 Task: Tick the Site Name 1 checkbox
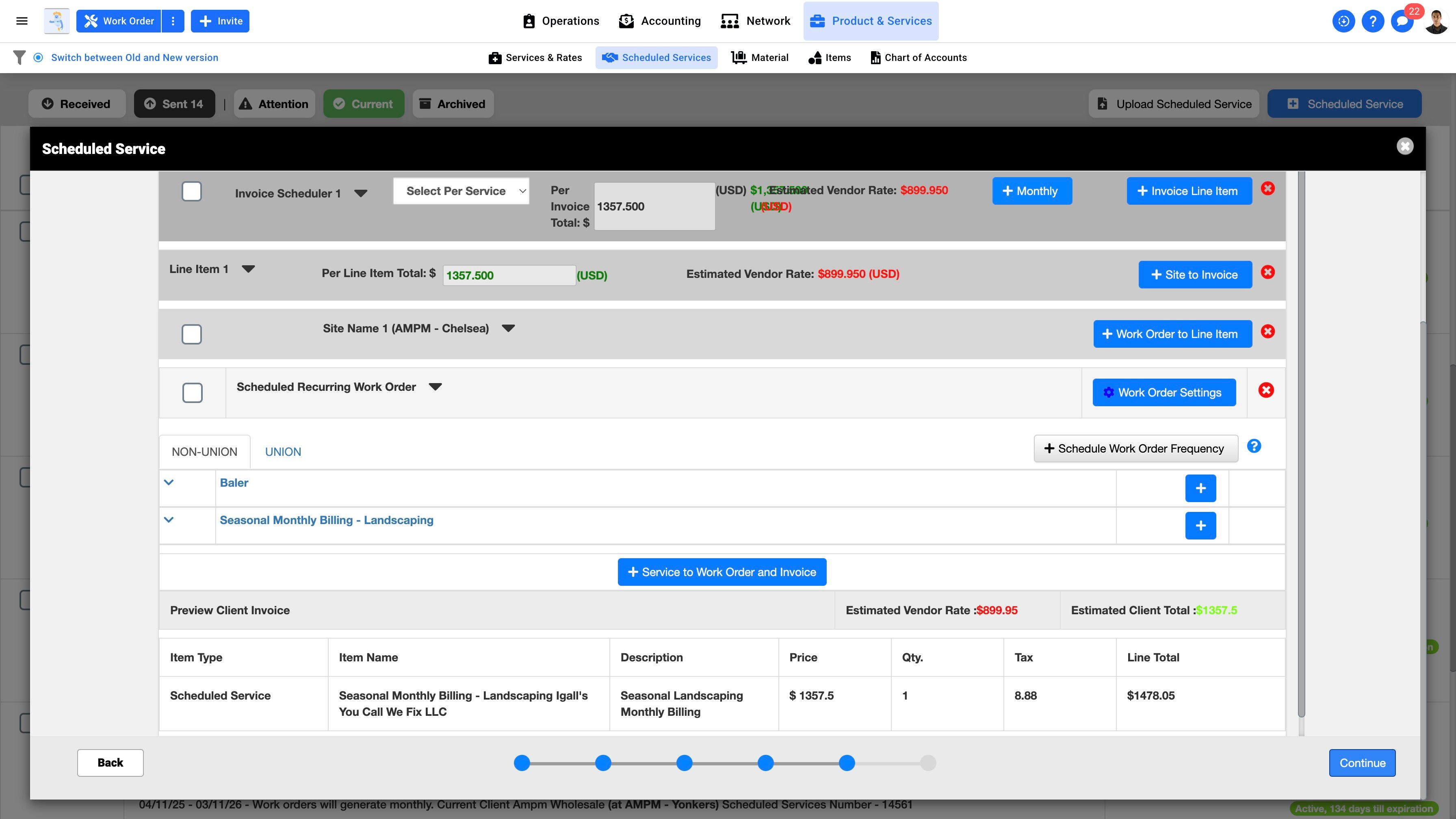point(192,334)
